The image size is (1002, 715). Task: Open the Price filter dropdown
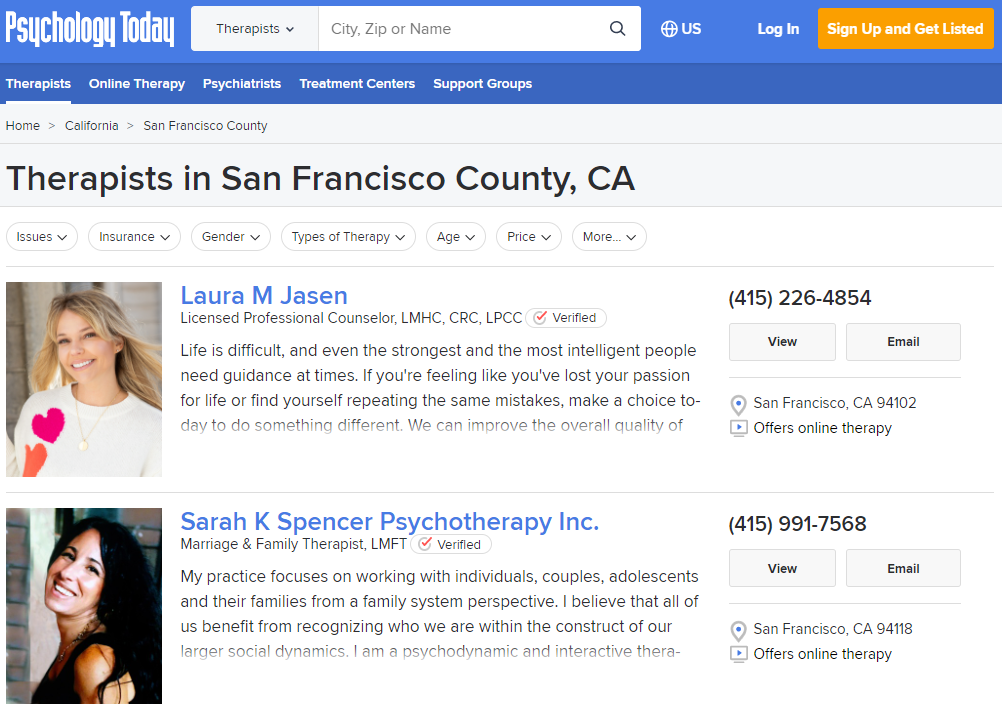tap(528, 236)
